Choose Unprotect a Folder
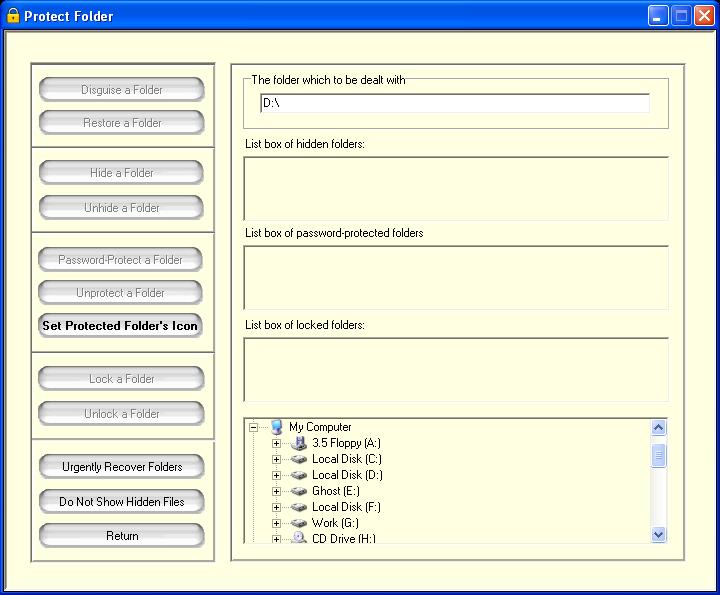The image size is (720, 595). [120, 293]
